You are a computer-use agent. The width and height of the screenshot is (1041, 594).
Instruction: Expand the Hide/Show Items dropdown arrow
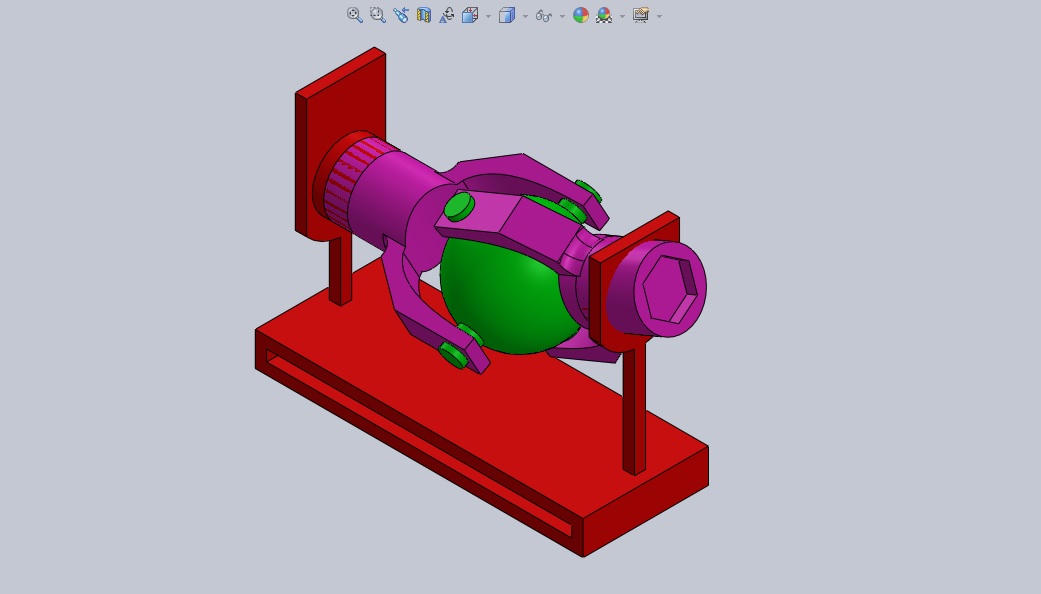(562, 16)
